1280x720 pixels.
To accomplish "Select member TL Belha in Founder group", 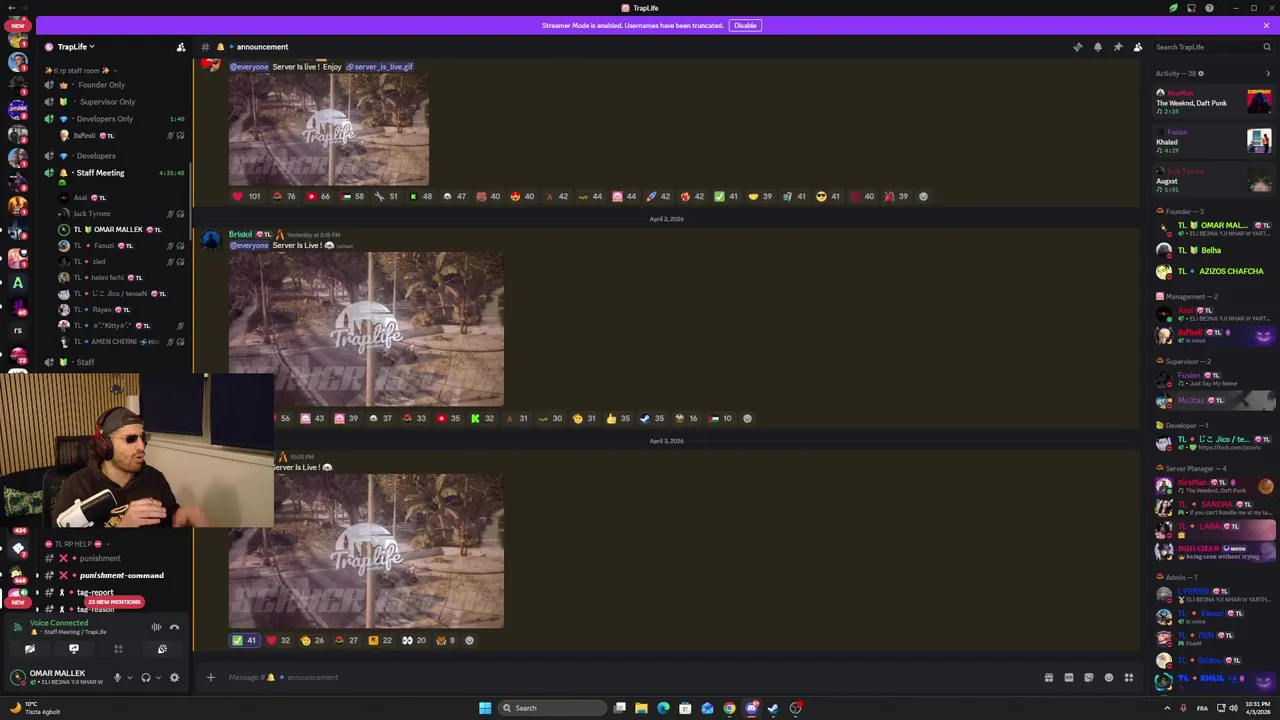I will click(1214, 250).
